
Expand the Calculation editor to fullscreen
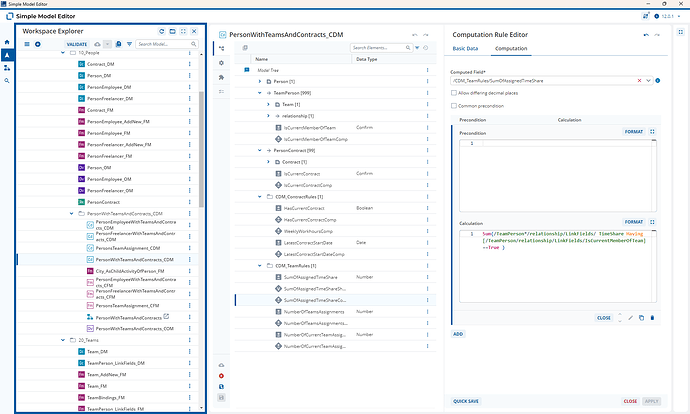coord(652,222)
